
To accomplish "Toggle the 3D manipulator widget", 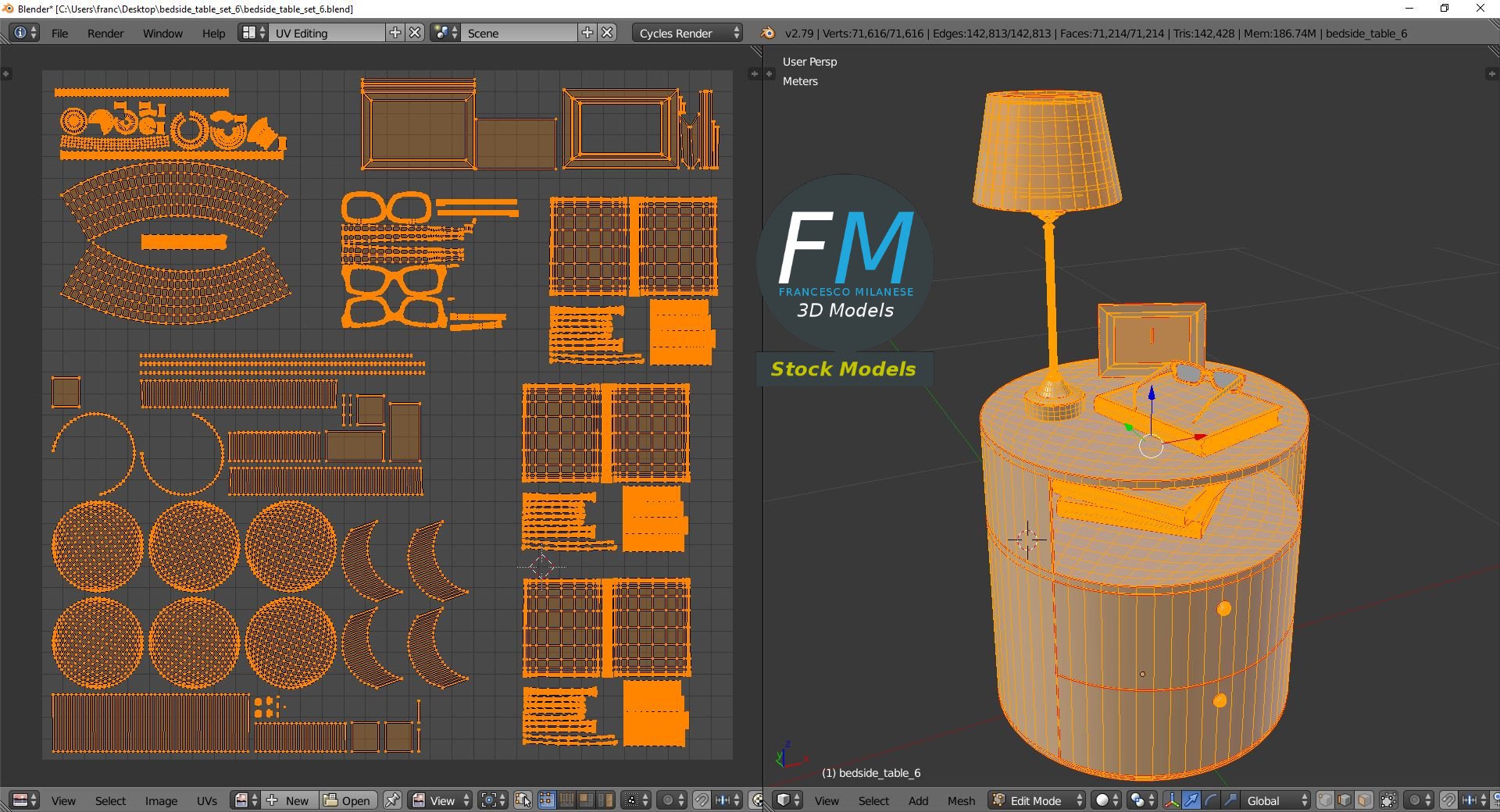I will click(1172, 800).
